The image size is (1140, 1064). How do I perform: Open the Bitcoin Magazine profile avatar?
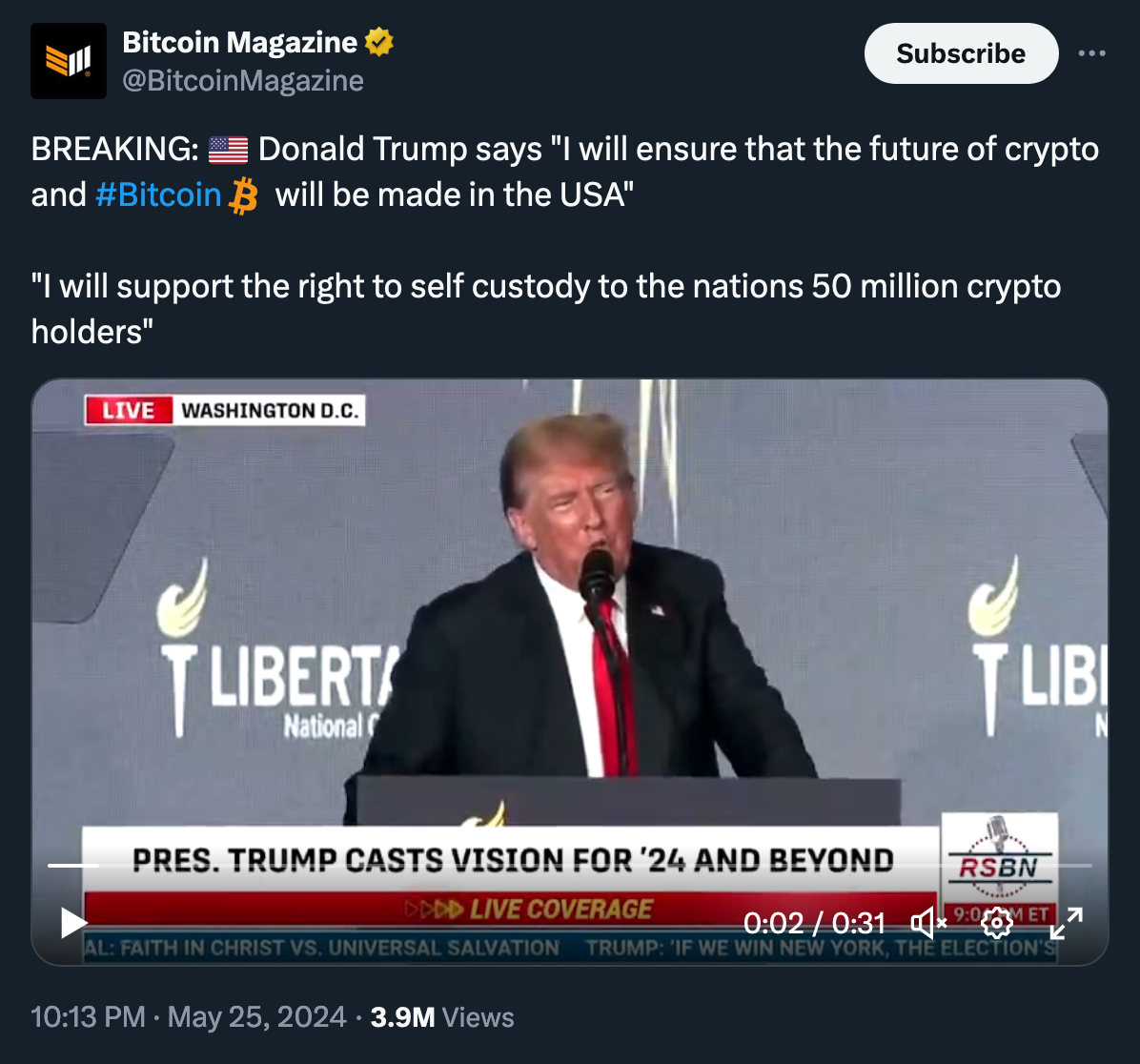[x=69, y=61]
